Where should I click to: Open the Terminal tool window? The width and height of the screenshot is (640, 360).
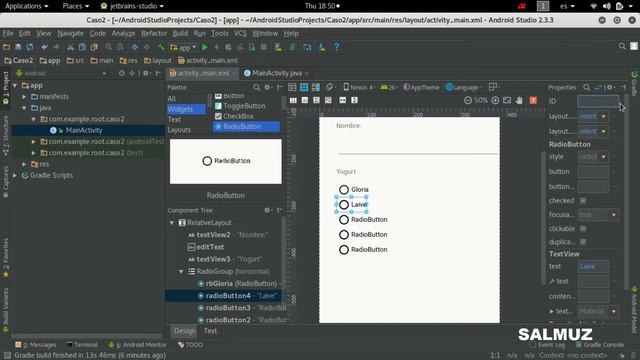(x=82, y=345)
